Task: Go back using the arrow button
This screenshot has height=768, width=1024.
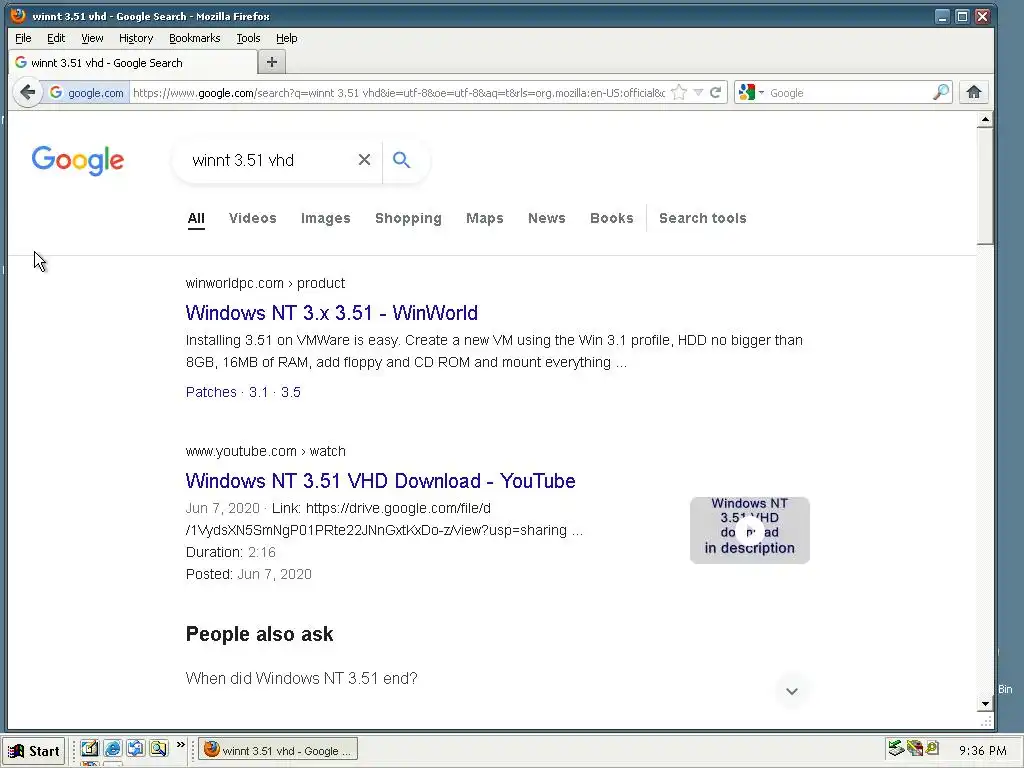Action: coord(27,92)
